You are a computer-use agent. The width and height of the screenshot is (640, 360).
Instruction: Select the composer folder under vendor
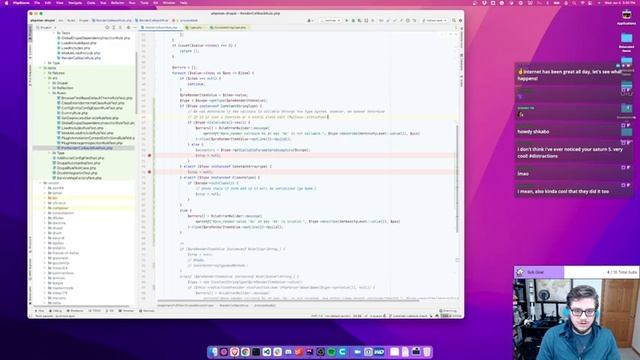57,208
